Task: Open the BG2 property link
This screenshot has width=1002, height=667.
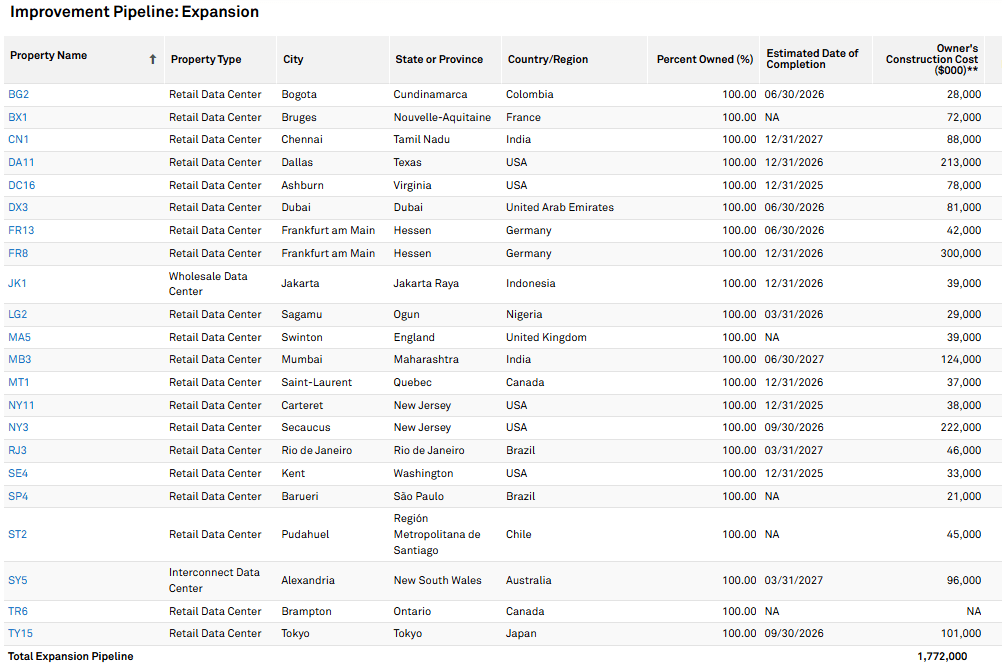Action: tap(19, 94)
